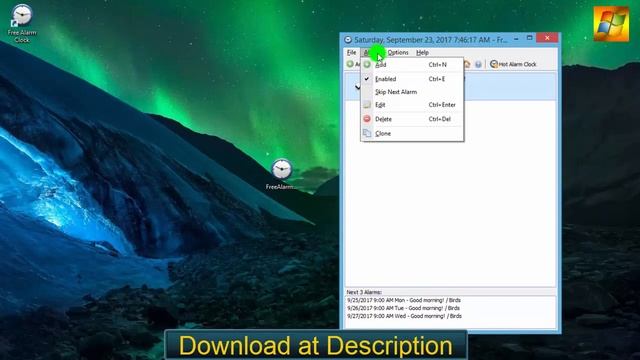Click the green Add toolbar icon
This screenshot has width=640, height=360.
pos(350,64)
